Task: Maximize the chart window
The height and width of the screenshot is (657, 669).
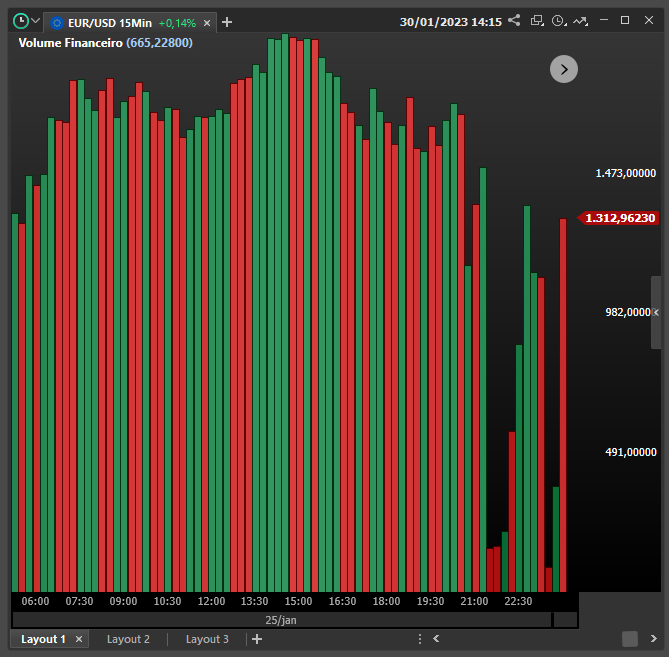Action: point(625,20)
